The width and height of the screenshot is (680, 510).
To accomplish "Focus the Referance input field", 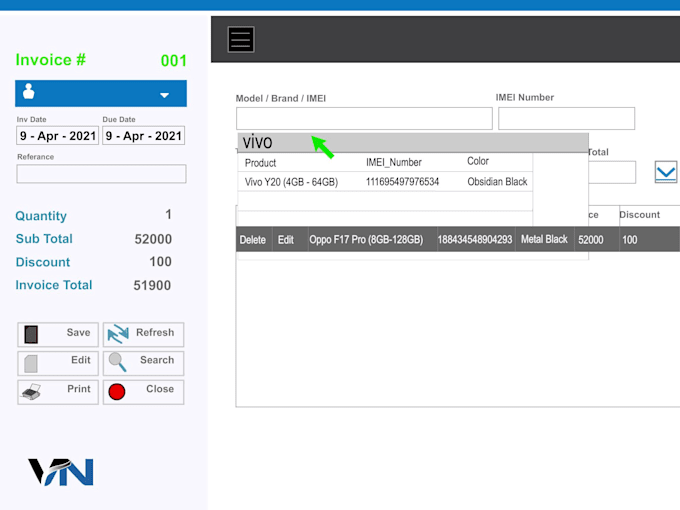I will pyautogui.click(x=101, y=173).
